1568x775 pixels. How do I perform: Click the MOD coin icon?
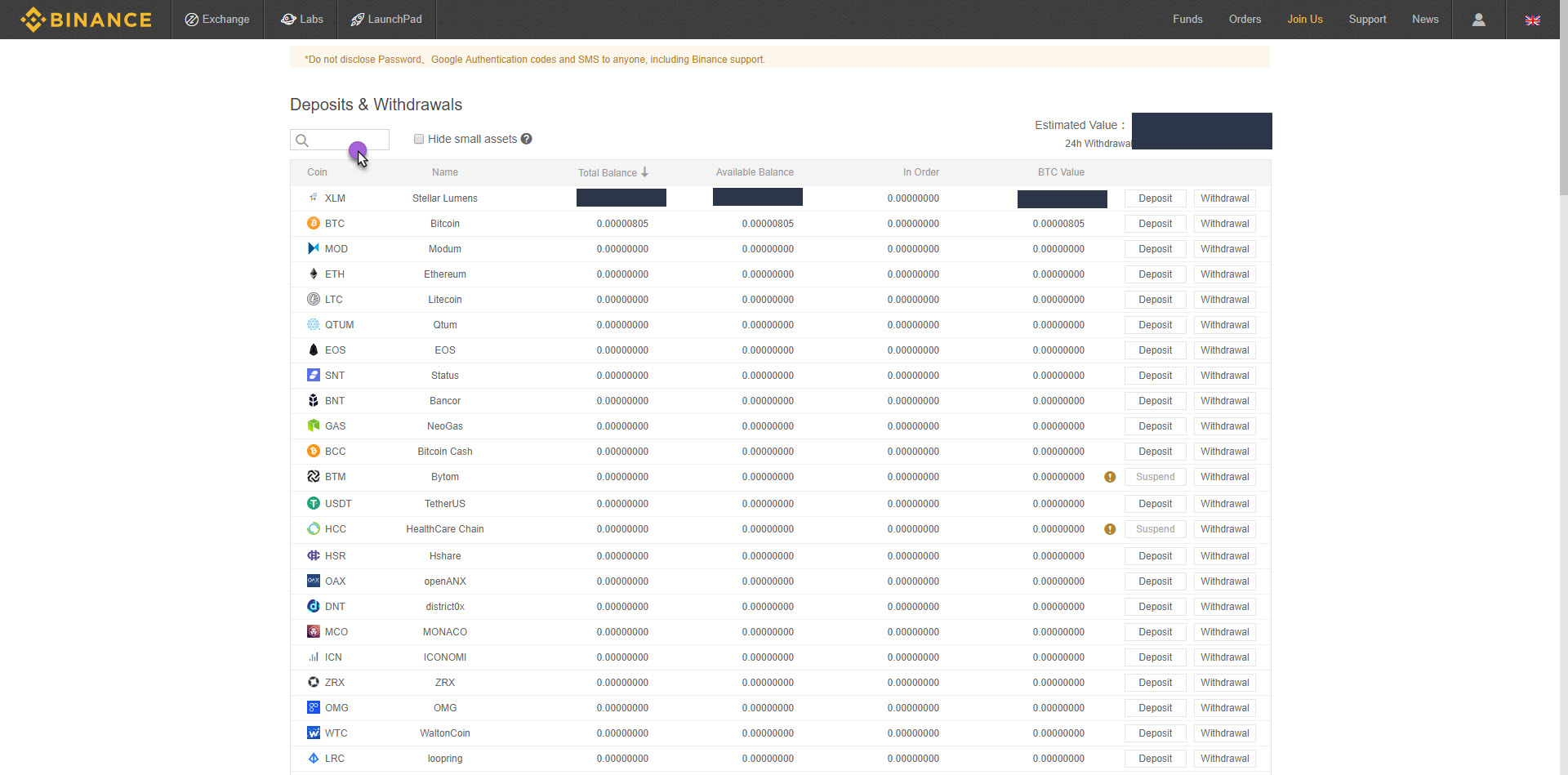pos(314,248)
